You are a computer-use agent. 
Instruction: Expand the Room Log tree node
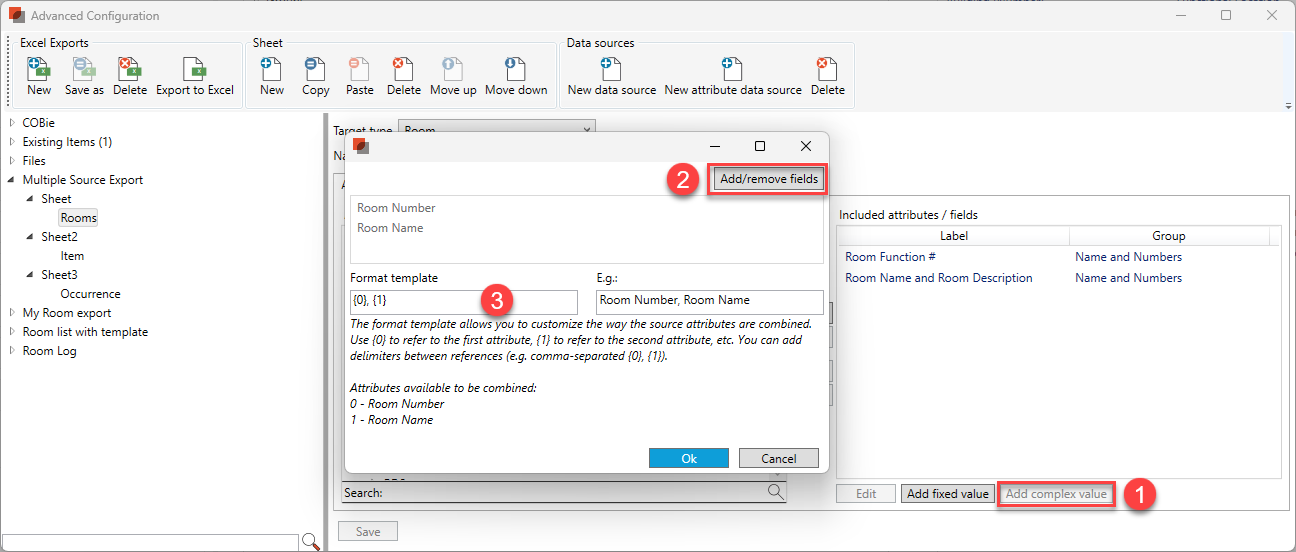tap(12, 351)
